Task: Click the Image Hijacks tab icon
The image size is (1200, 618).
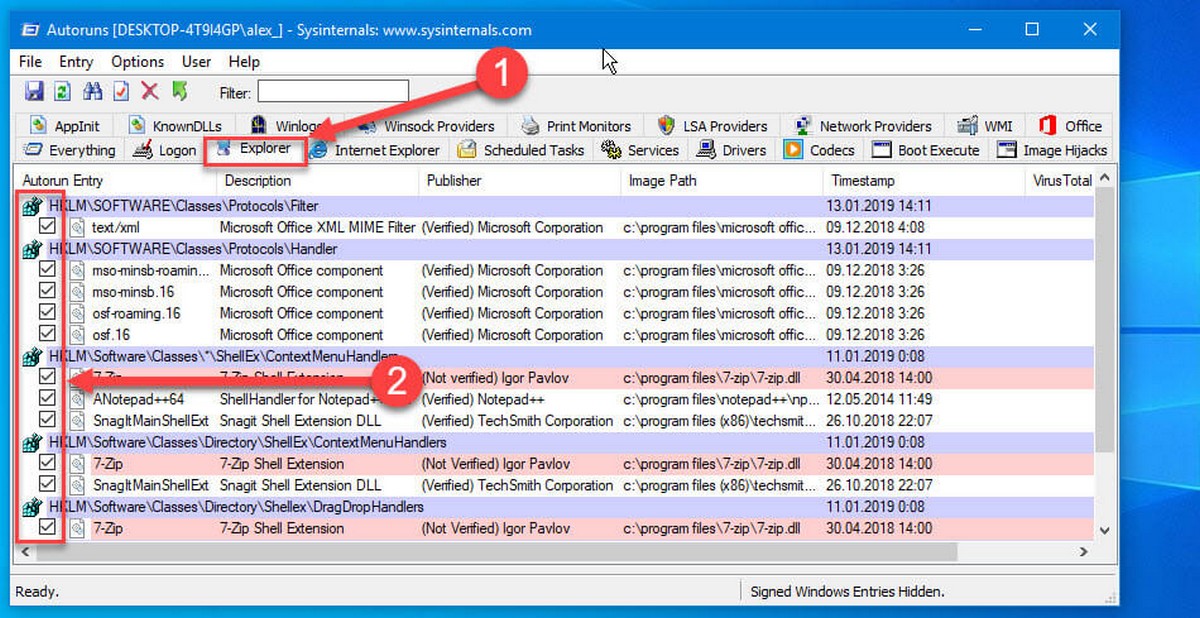Action: pos(1006,150)
